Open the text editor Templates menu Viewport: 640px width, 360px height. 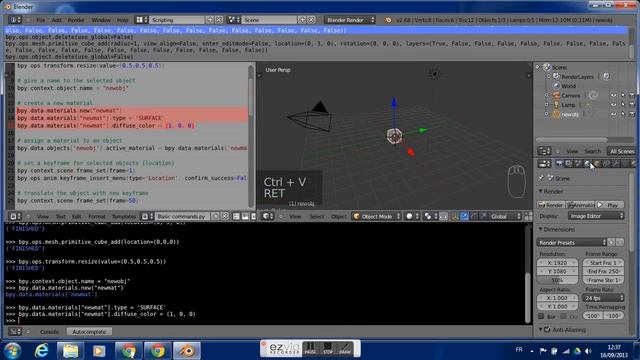pos(124,216)
